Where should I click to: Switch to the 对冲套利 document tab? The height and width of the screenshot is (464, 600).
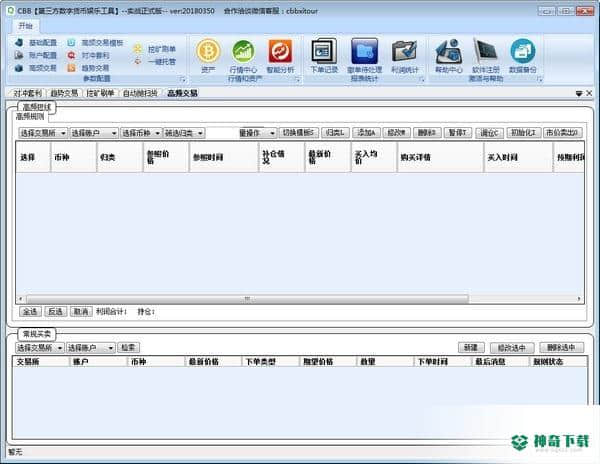tap(28, 93)
